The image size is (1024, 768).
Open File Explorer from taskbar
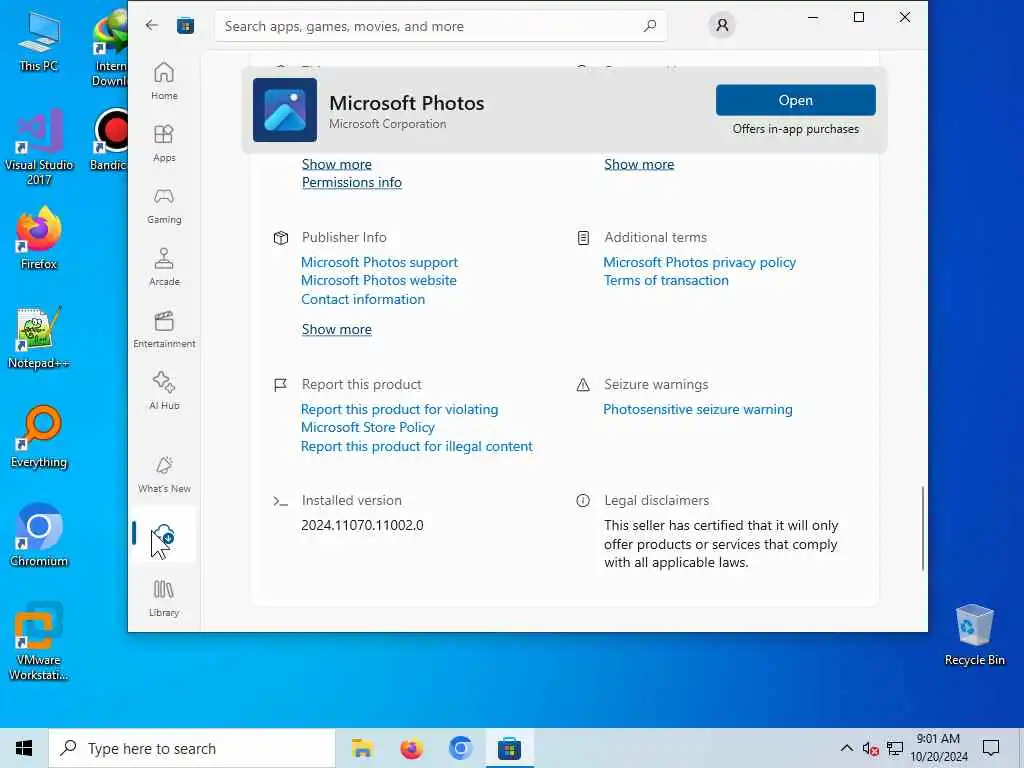click(362, 748)
